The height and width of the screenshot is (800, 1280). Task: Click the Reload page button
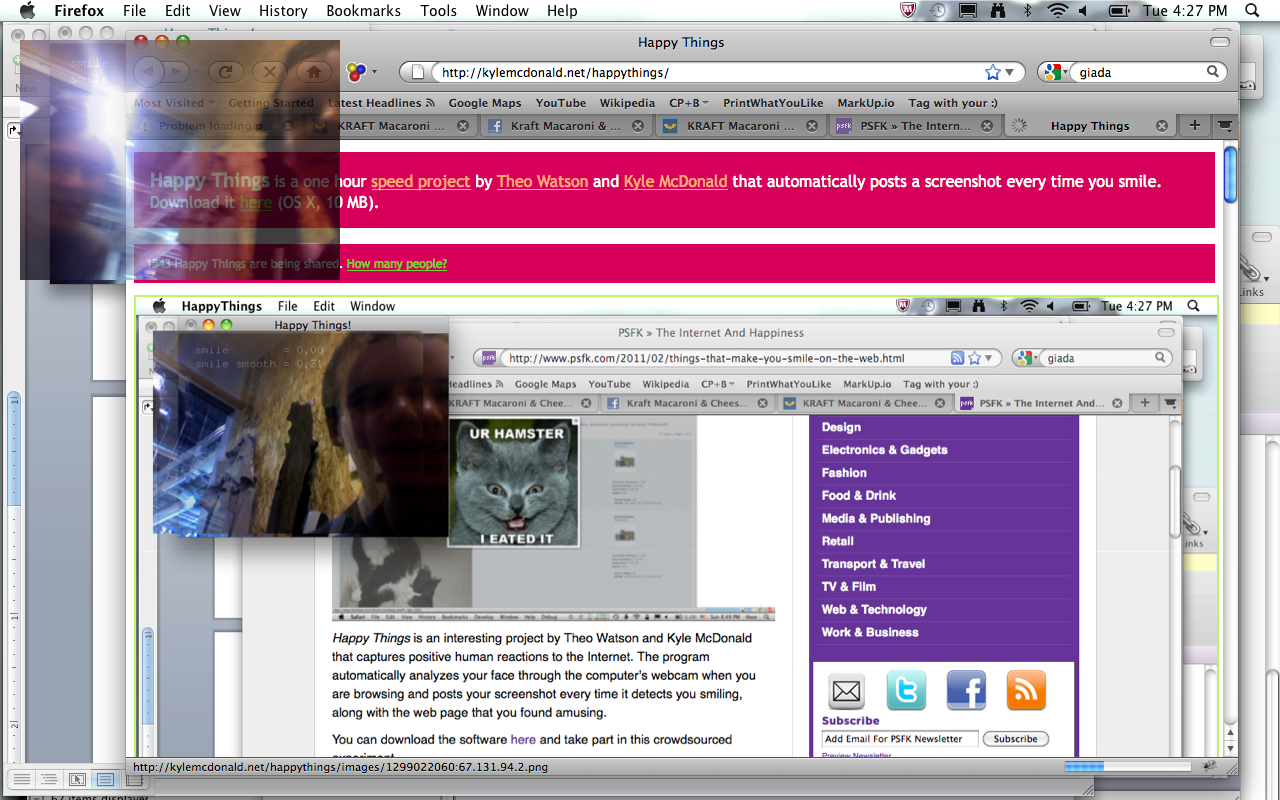(226, 72)
